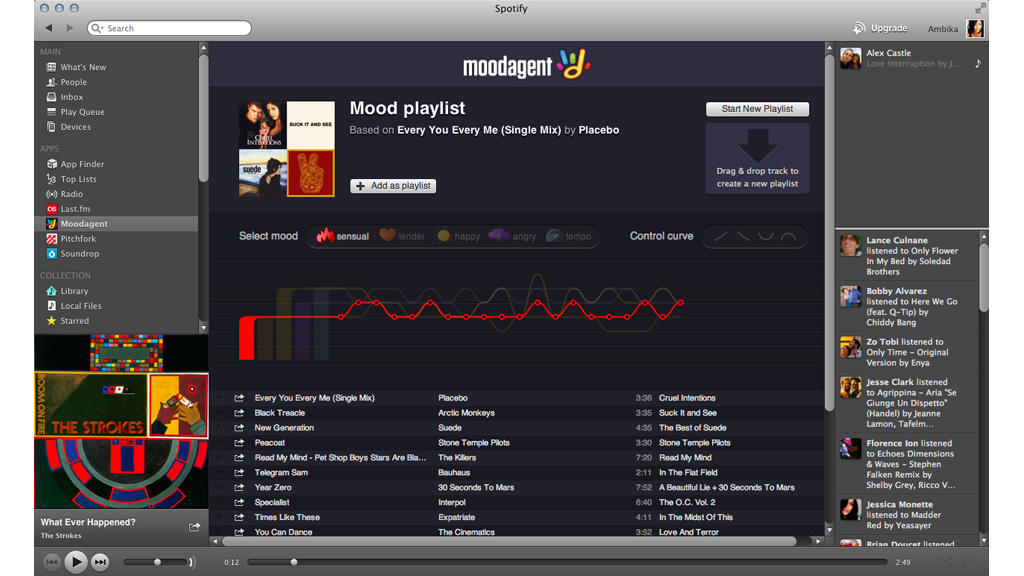1024x576 pixels.
Task: Open Zo Tobi's activity entry
Action: point(906,352)
